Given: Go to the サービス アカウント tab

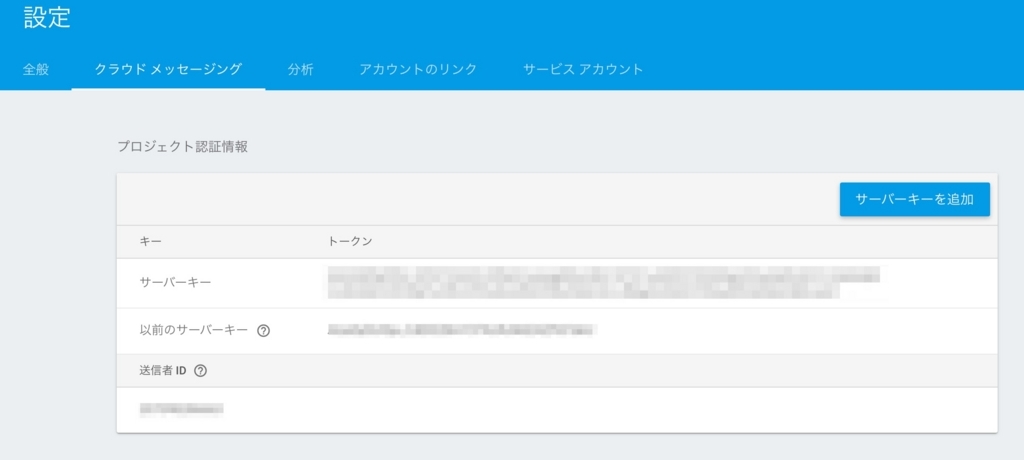Looking at the screenshot, I should (x=583, y=69).
